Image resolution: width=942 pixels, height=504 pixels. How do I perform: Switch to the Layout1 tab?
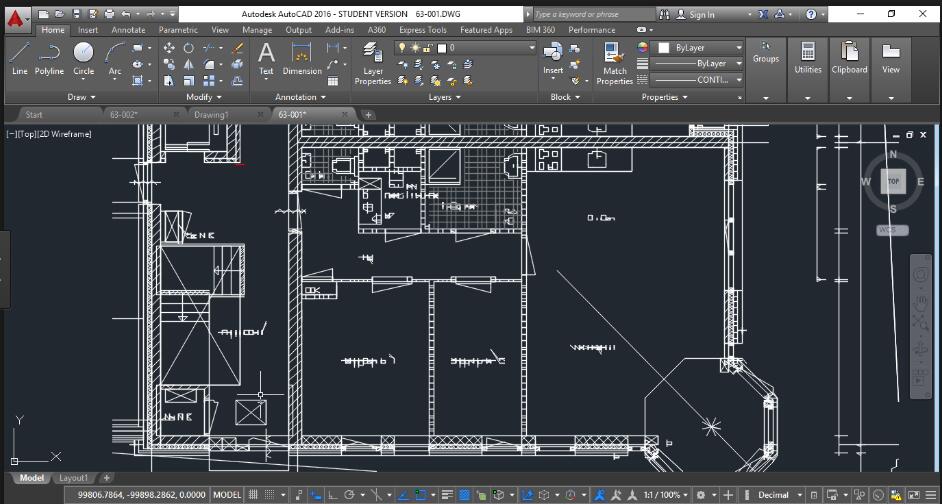click(x=73, y=478)
